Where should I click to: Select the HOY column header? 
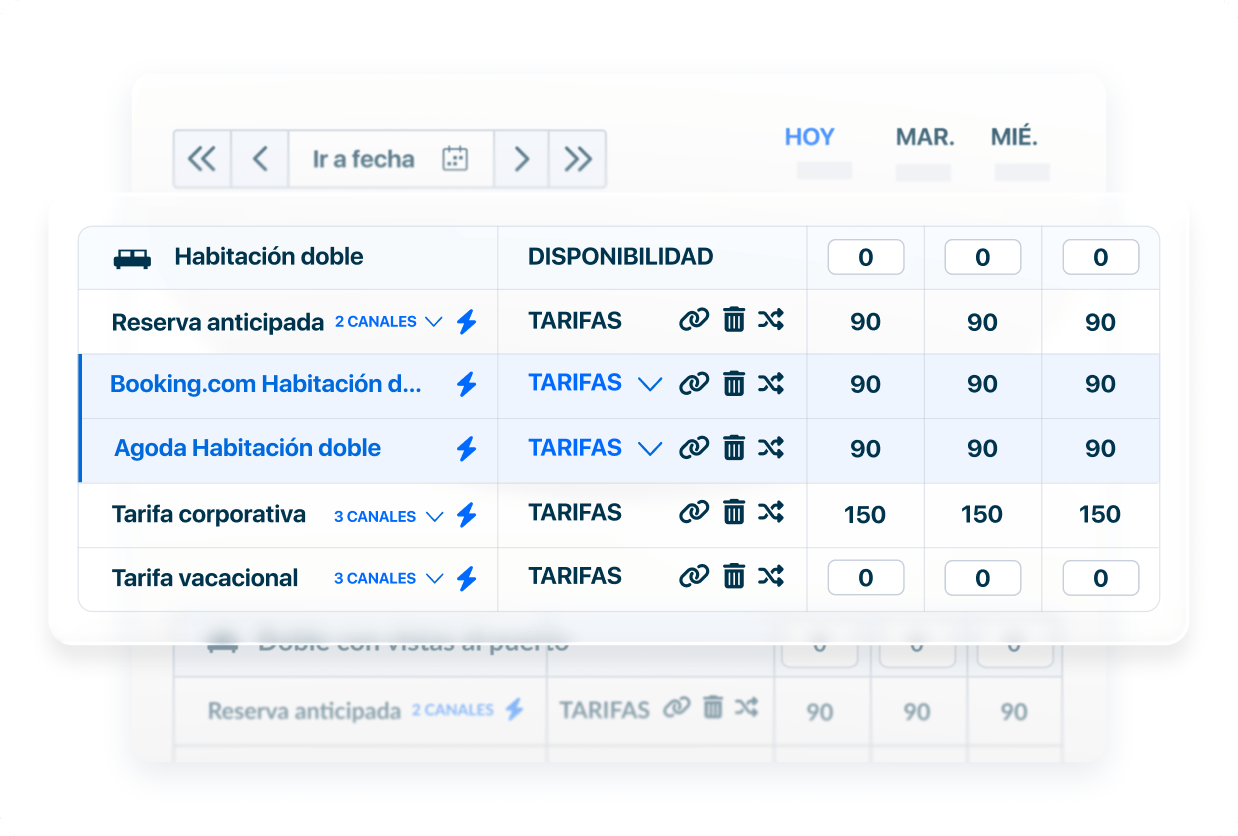[809, 137]
